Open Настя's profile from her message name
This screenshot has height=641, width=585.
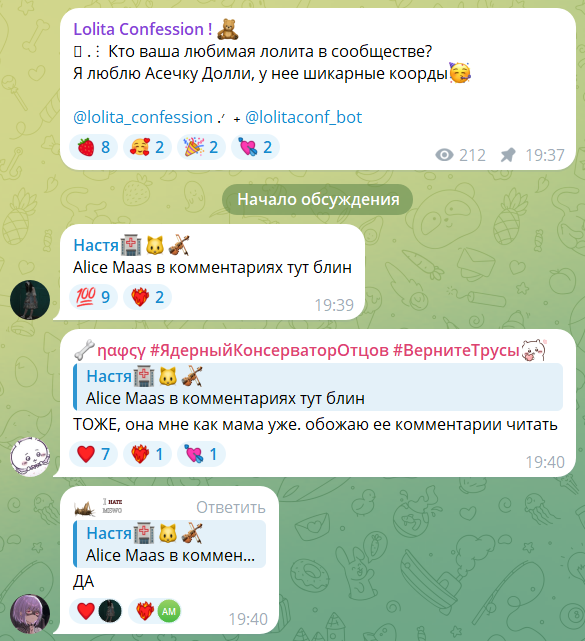[x=96, y=245]
